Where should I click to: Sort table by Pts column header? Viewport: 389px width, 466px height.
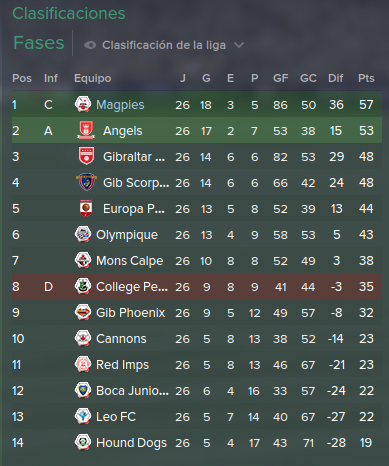pos(366,78)
